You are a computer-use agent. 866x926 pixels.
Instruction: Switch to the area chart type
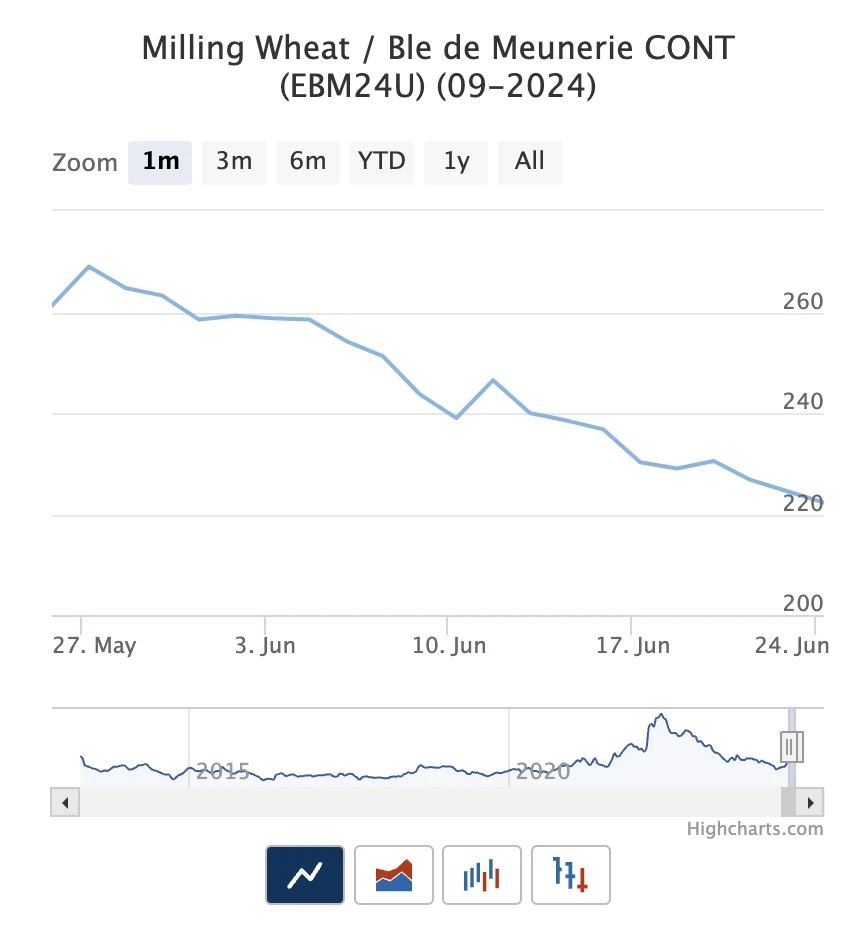click(394, 875)
